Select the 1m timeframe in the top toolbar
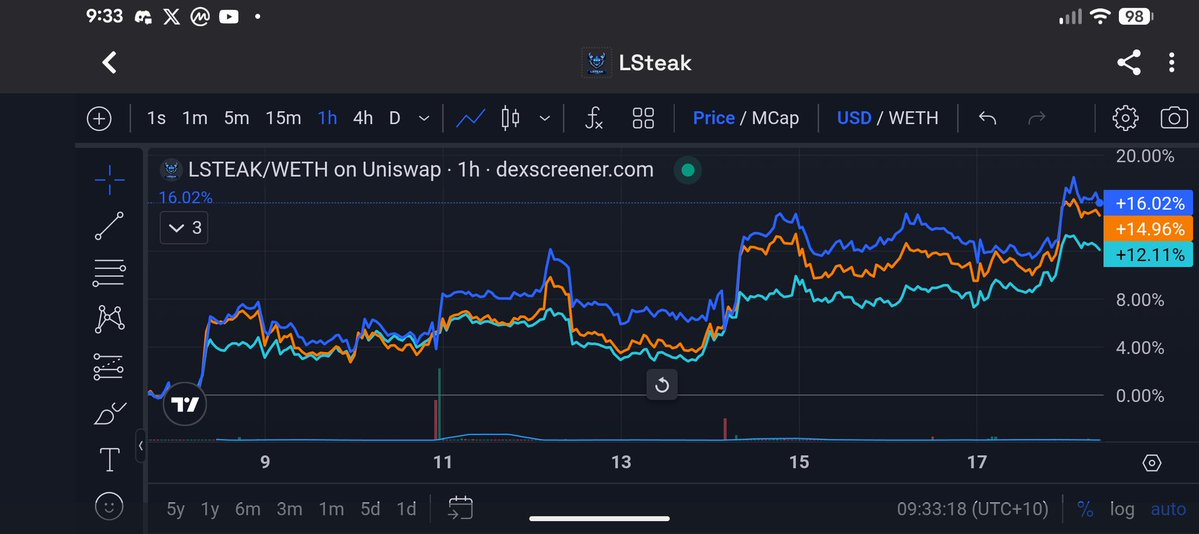The image size is (1199, 534). [x=195, y=119]
